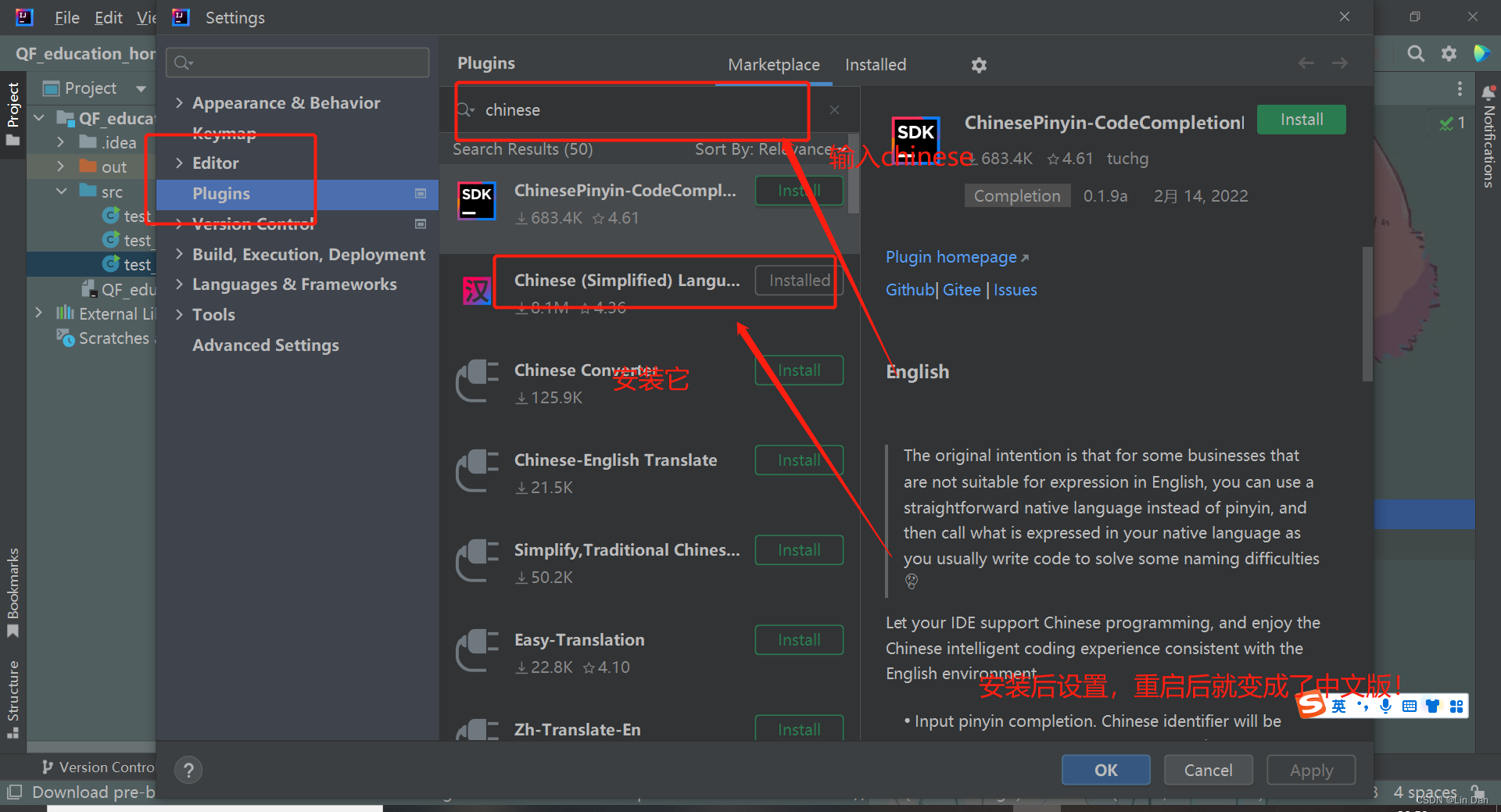
Task: Open the Plugin homepage link
Action: tap(957, 257)
